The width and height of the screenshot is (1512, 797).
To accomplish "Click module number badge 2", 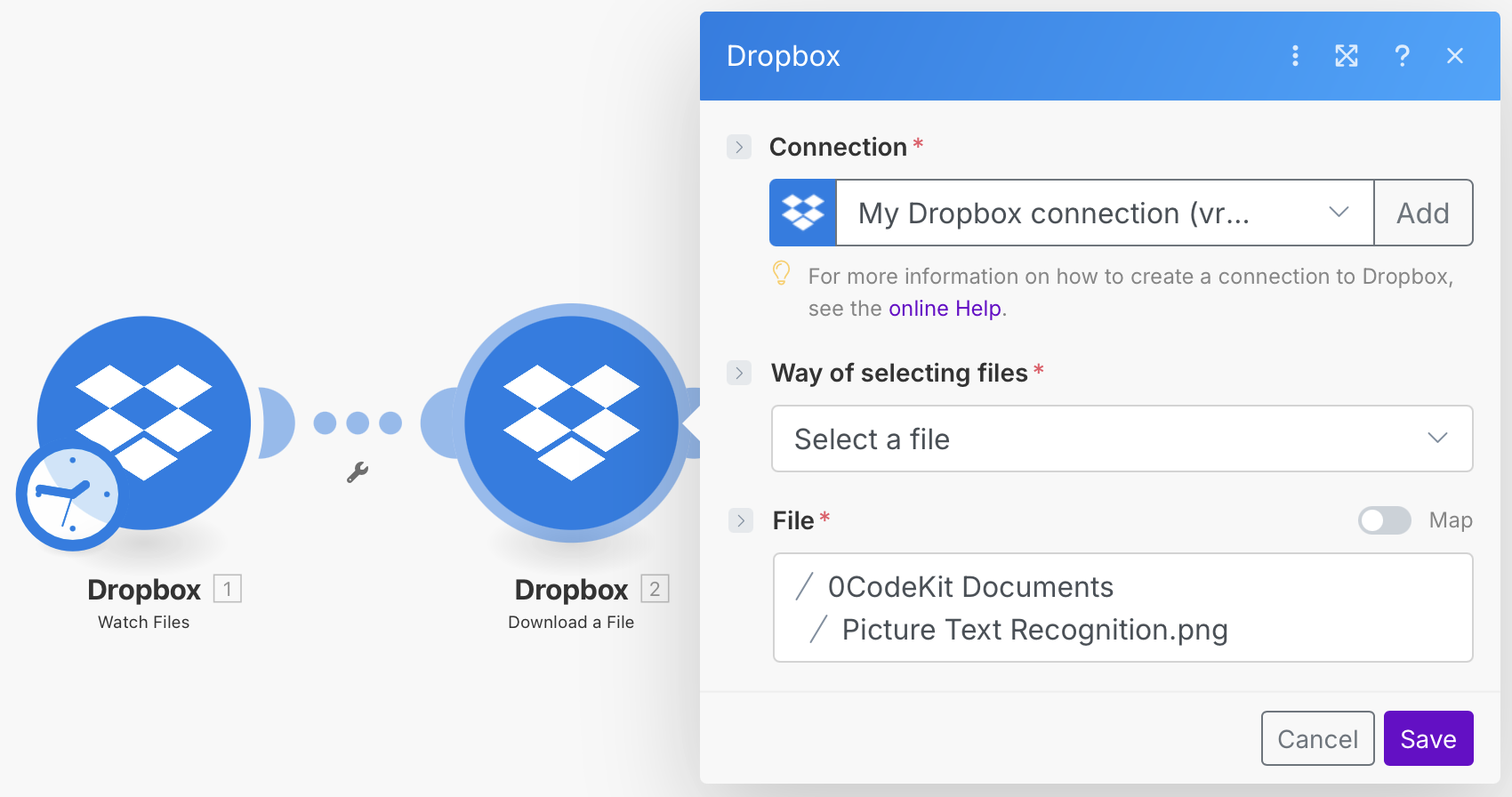I will coord(655,589).
